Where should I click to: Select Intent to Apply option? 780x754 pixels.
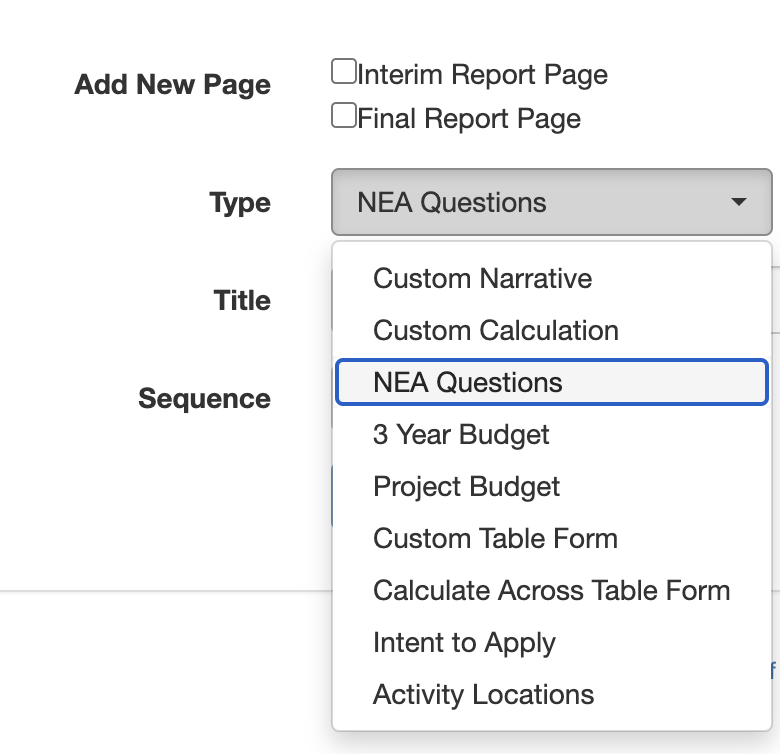[x=552, y=642]
